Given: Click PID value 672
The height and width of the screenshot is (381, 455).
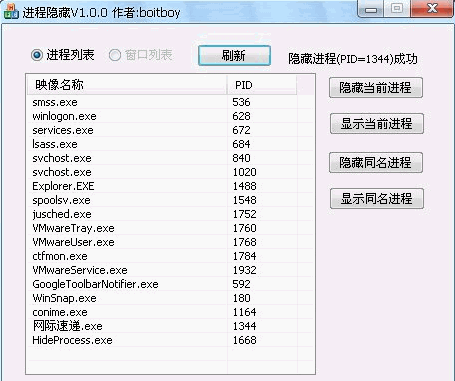Looking at the screenshot, I should click(241, 130).
